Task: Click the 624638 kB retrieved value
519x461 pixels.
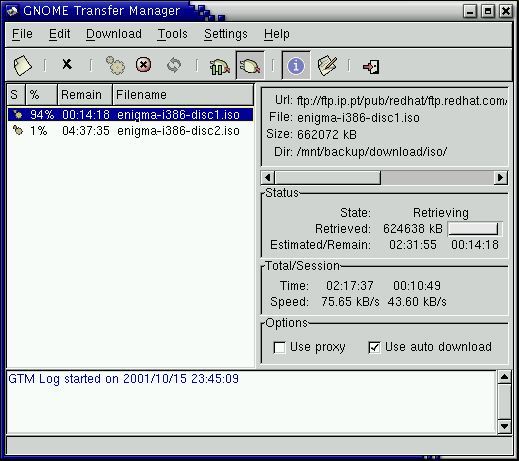Action: (413, 229)
